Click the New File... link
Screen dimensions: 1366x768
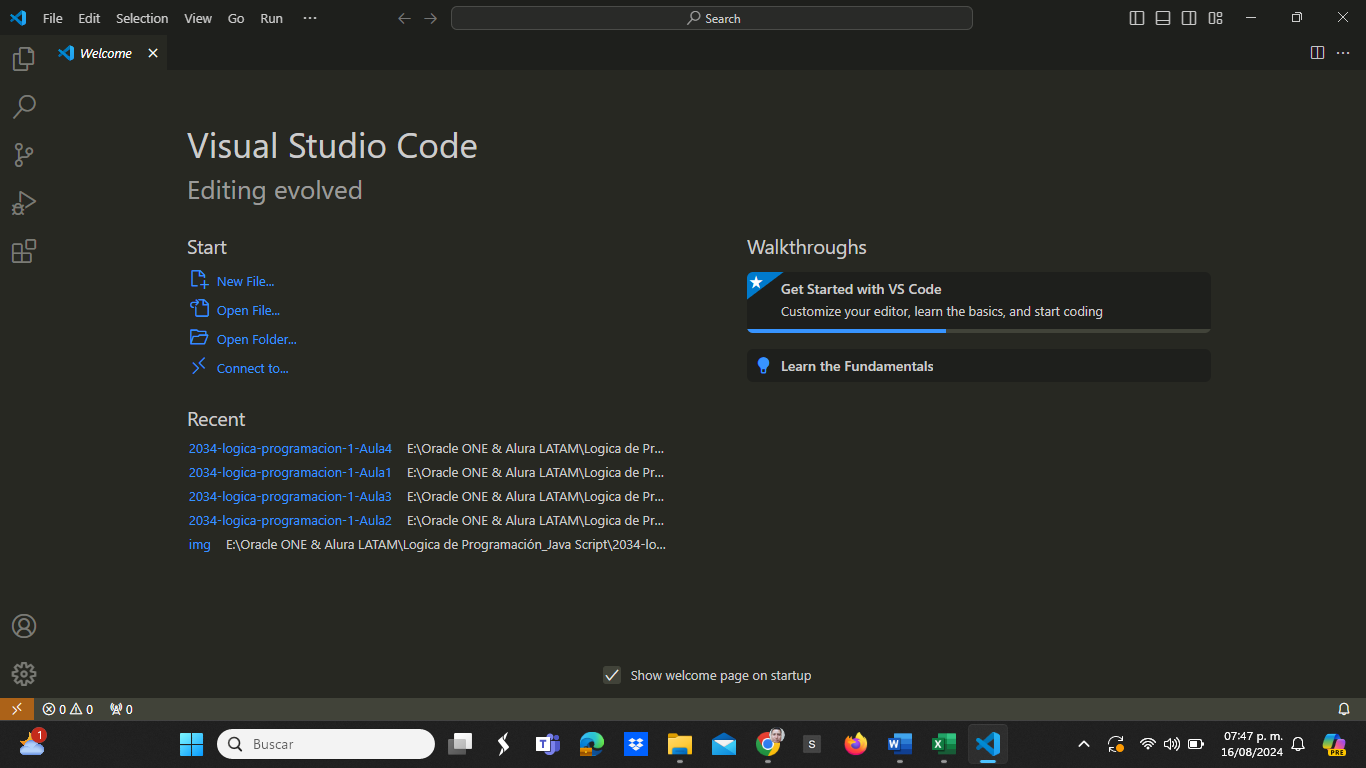coord(232,281)
